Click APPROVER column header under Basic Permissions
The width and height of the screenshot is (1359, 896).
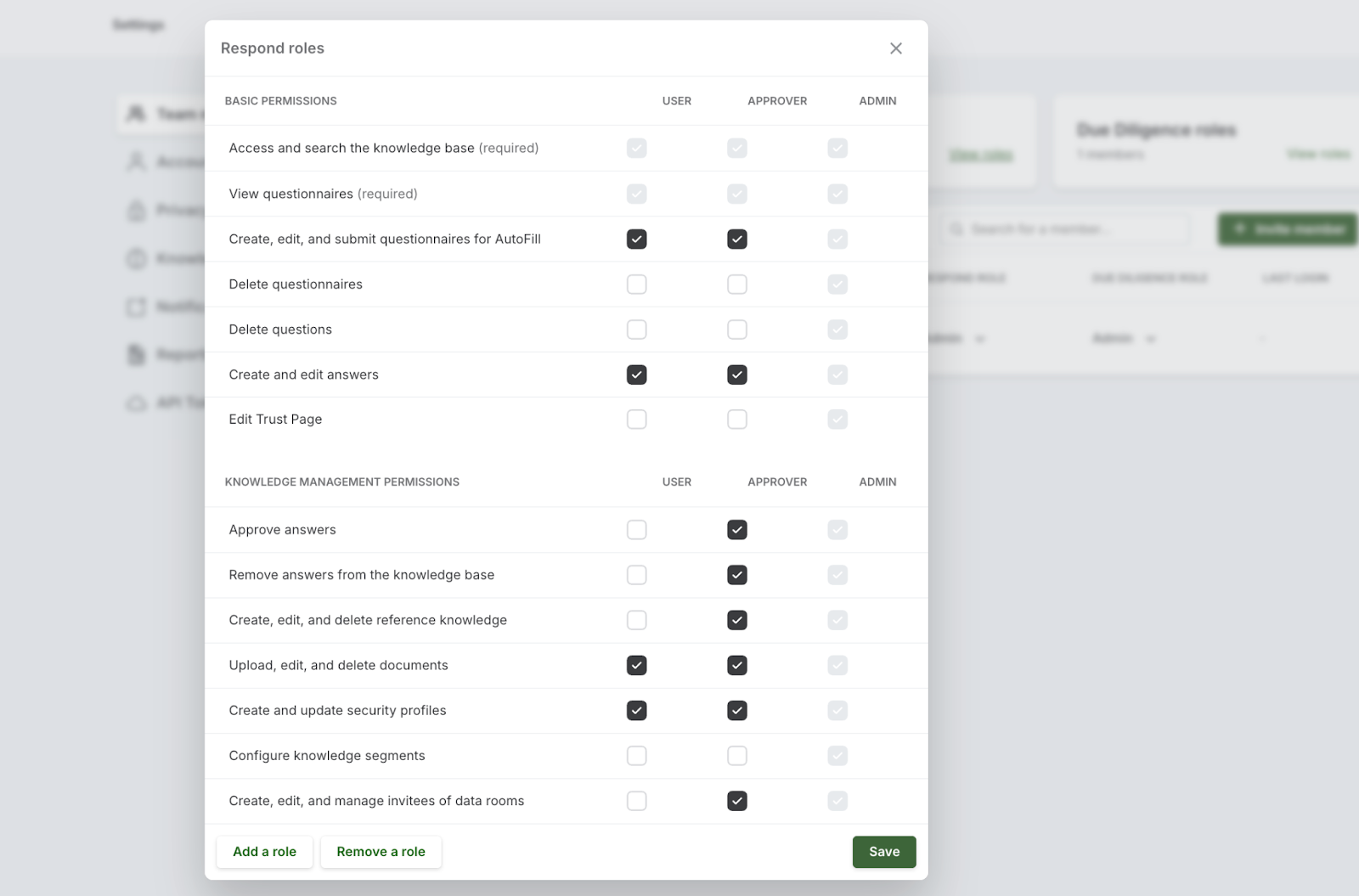[777, 101]
